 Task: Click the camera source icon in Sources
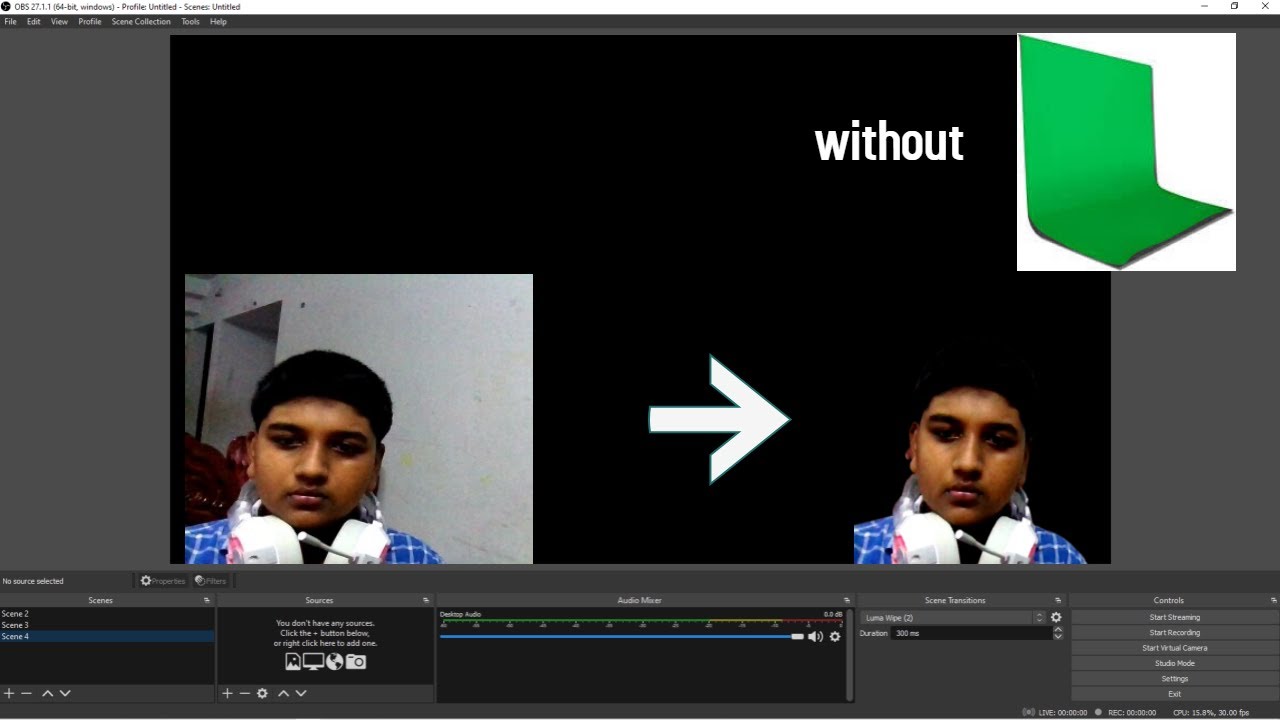click(356, 661)
